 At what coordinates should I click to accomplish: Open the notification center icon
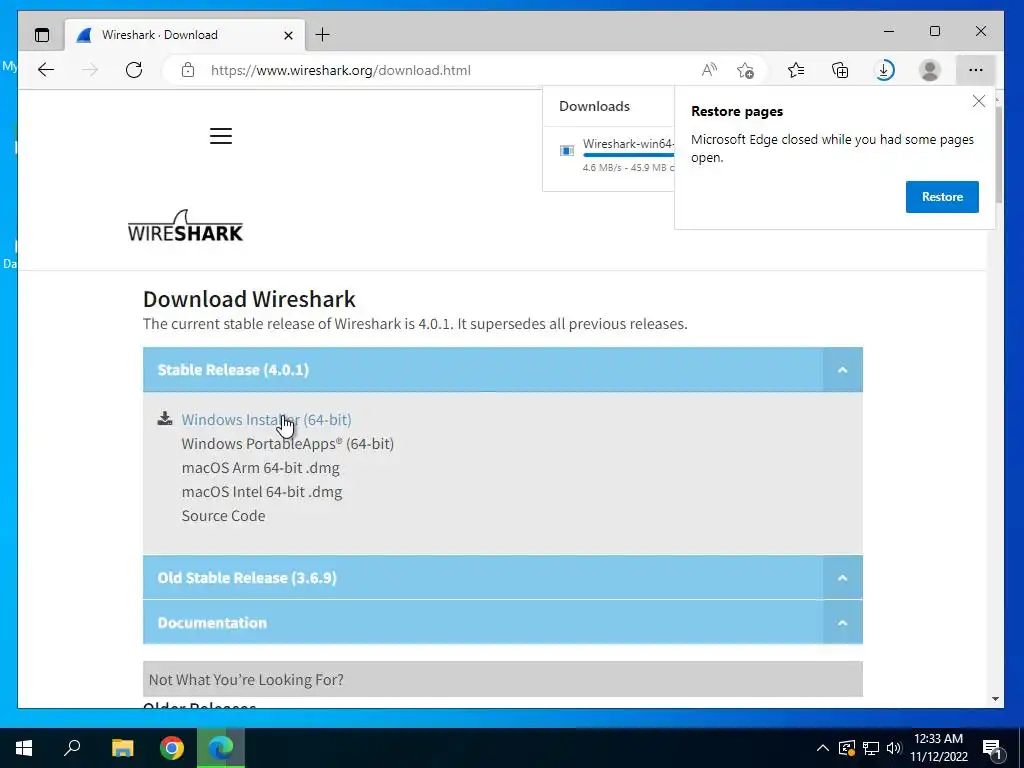(x=991, y=750)
